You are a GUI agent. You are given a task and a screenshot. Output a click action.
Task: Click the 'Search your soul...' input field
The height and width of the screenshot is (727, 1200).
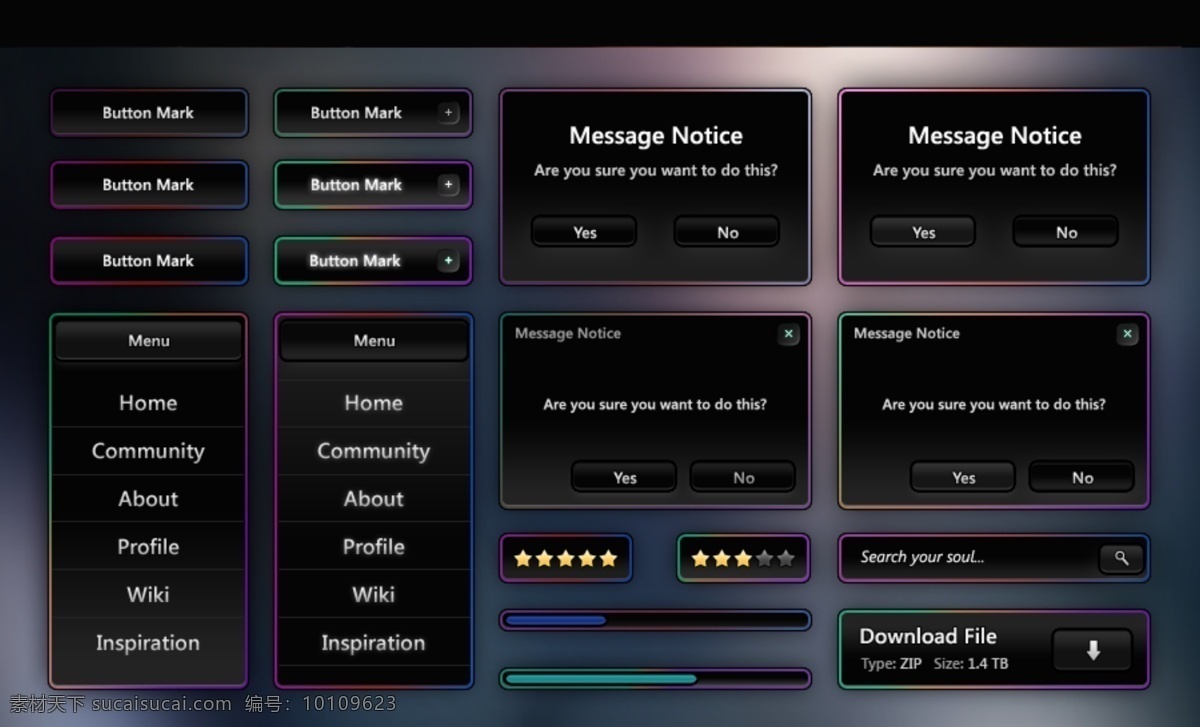coord(970,558)
